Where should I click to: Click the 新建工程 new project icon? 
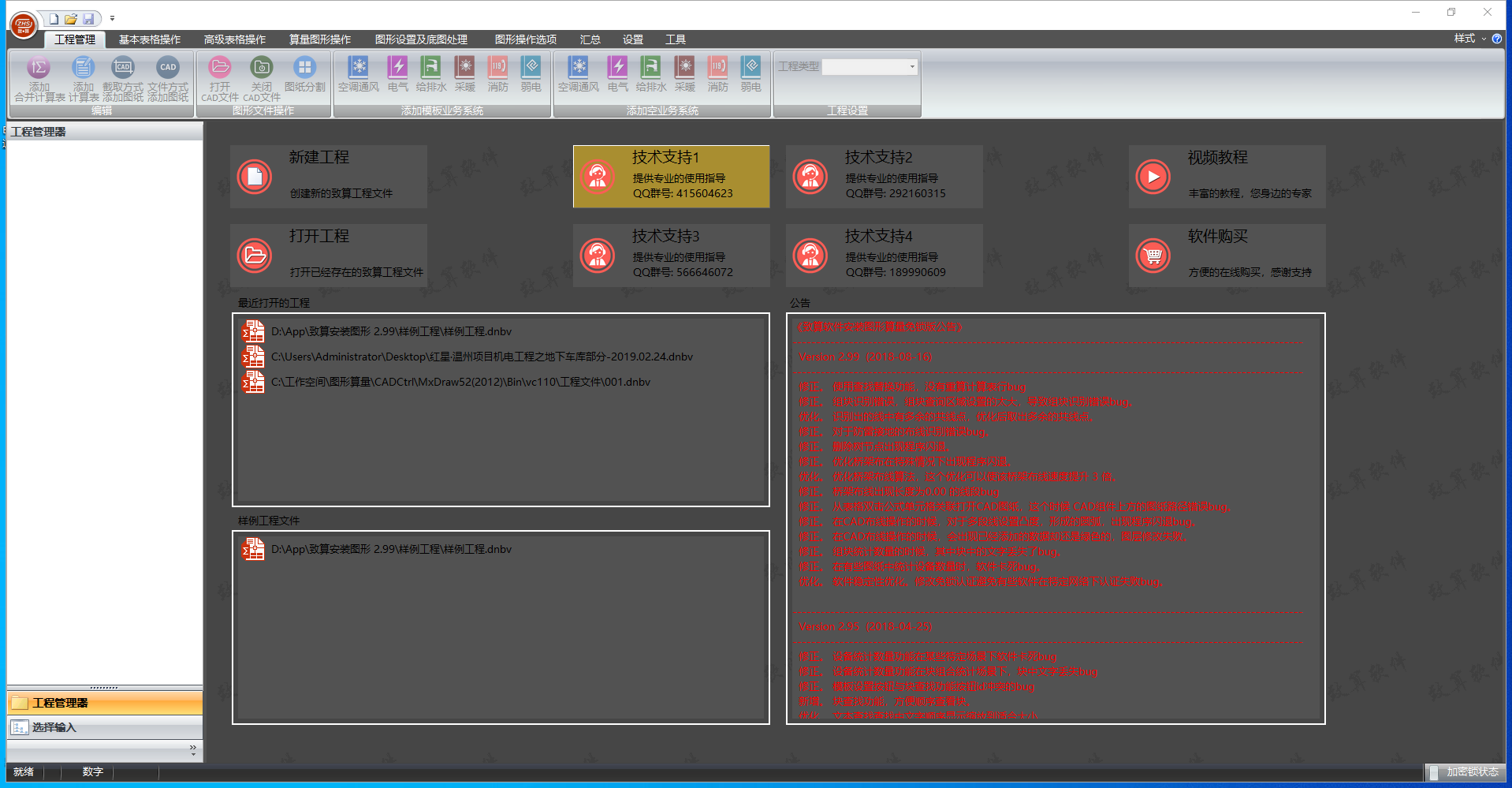coord(255,177)
